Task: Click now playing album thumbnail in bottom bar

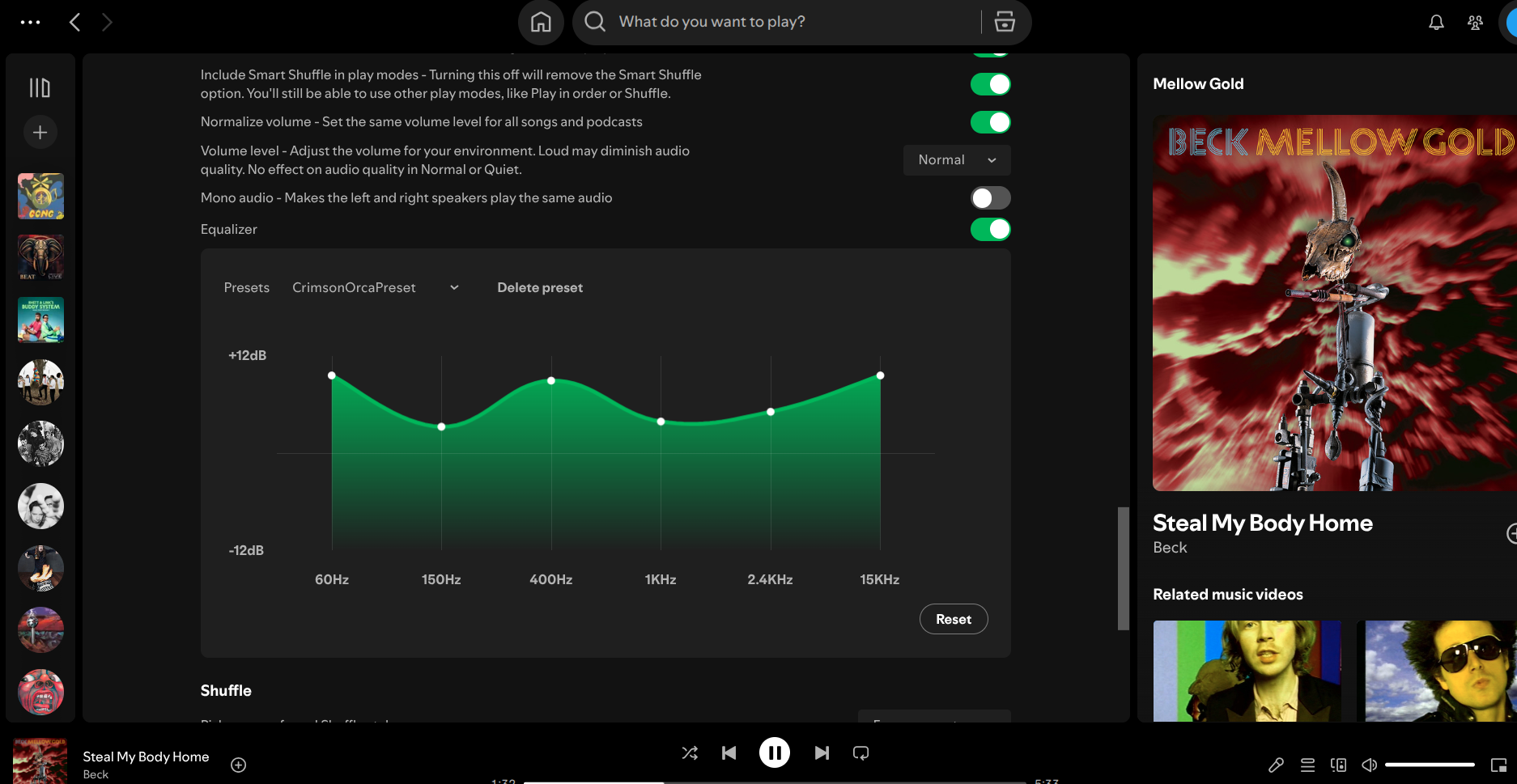Action: click(40, 761)
